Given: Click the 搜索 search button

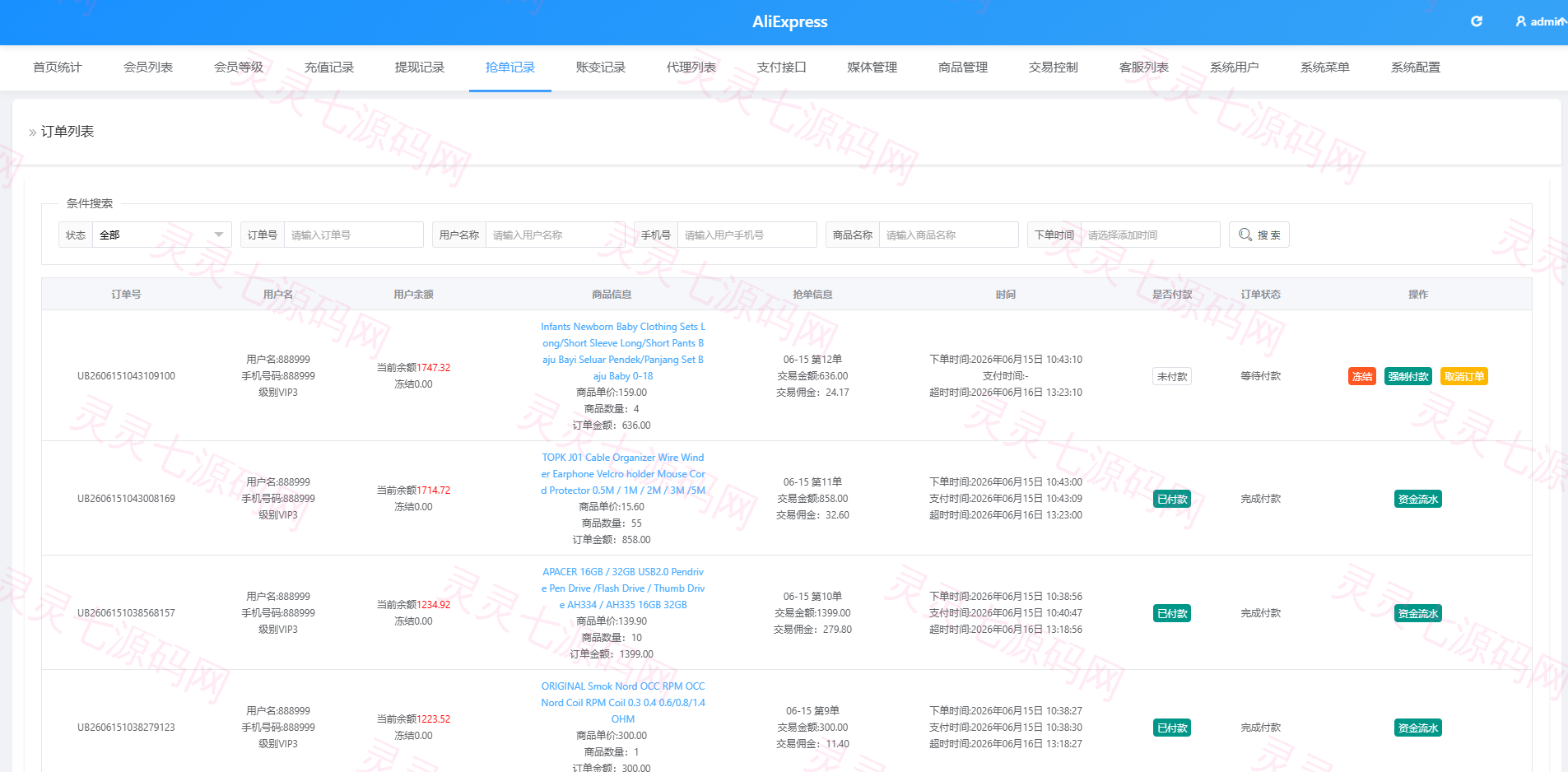Looking at the screenshot, I should (1259, 235).
